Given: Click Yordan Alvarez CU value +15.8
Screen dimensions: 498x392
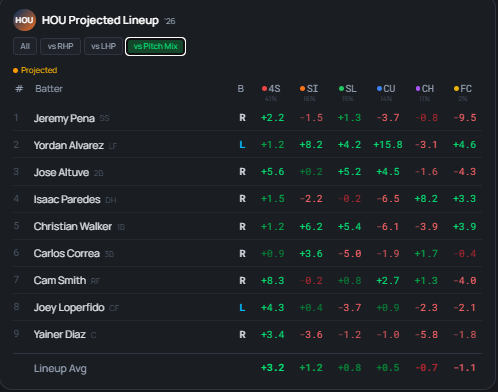Looking at the screenshot, I should [x=388, y=145].
